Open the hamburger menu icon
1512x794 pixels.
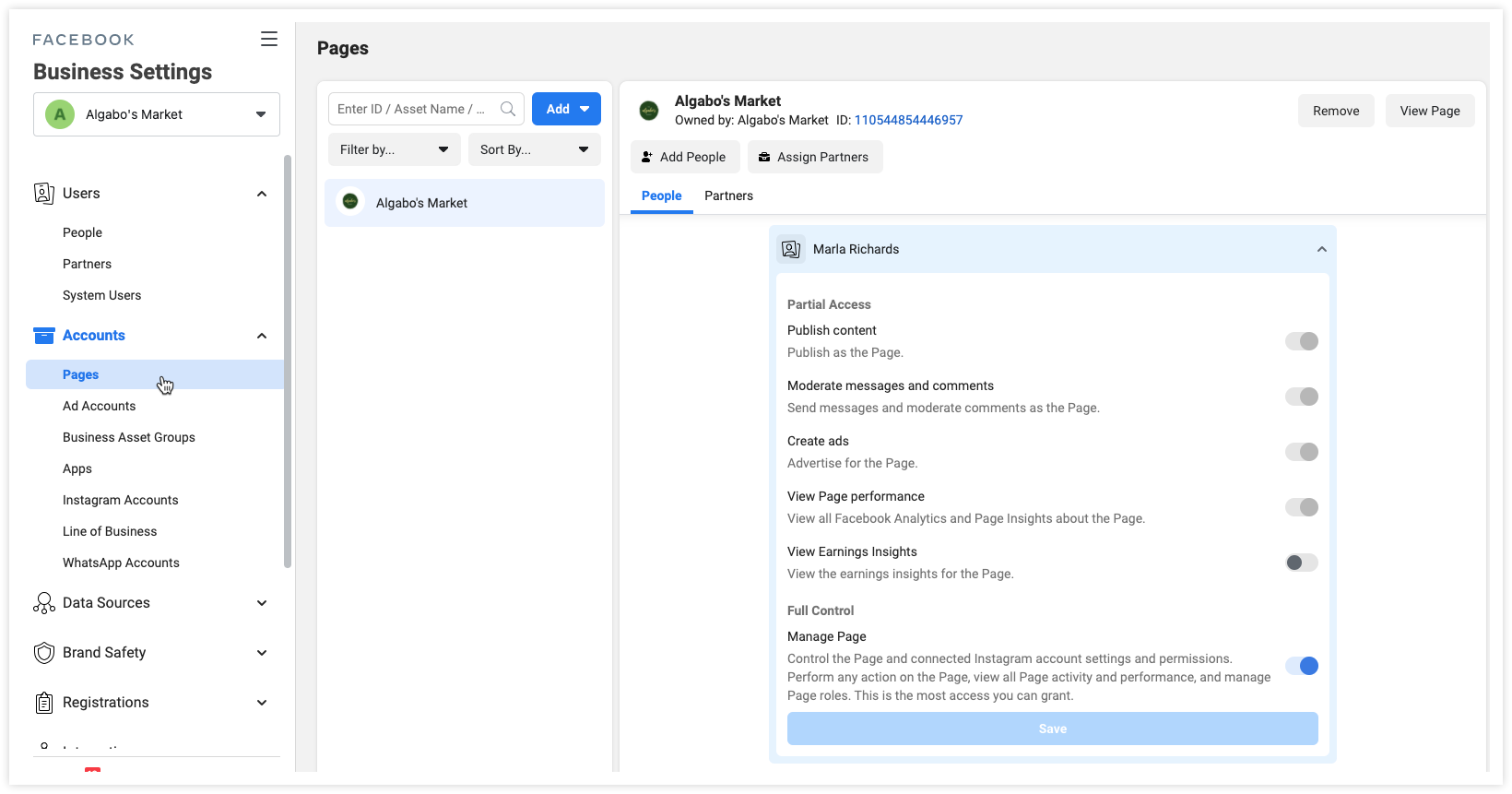click(269, 39)
